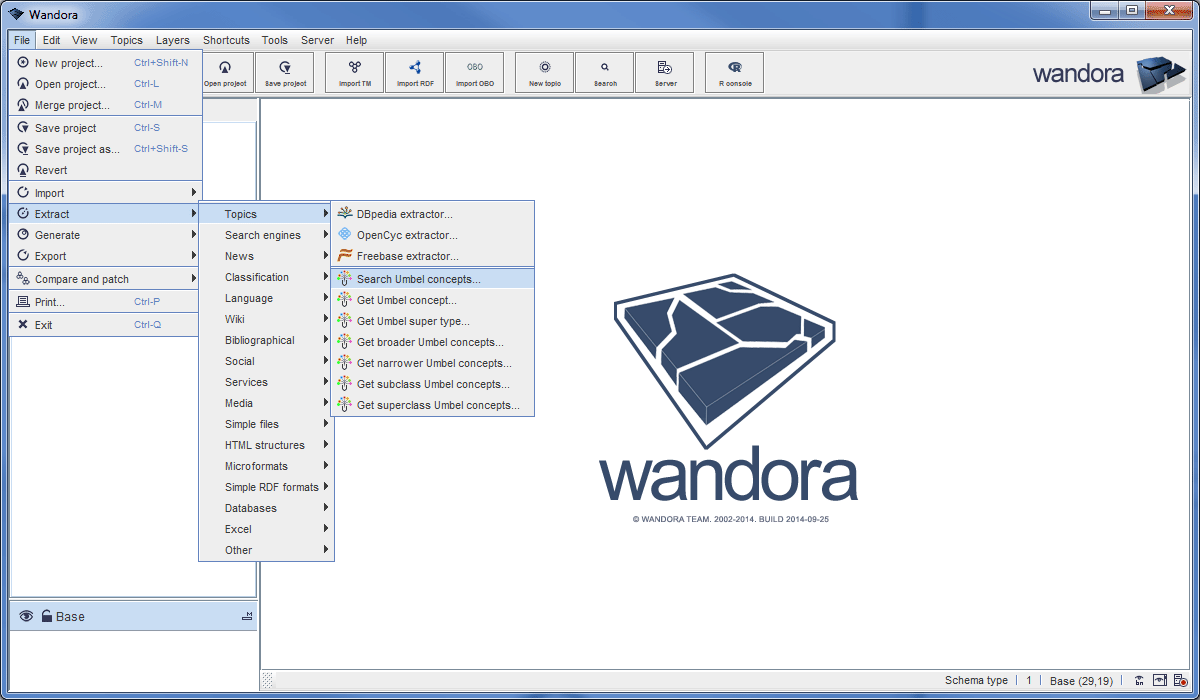Click the Import RDF toolbar button
Viewport: 1200px width, 700px height.
pyautogui.click(x=415, y=73)
